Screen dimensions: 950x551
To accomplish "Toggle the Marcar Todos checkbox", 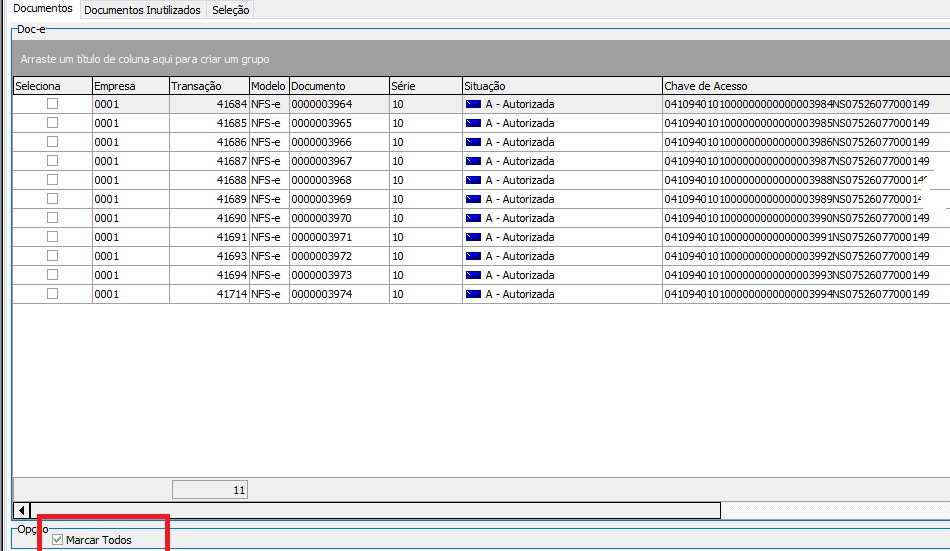I will (58, 539).
